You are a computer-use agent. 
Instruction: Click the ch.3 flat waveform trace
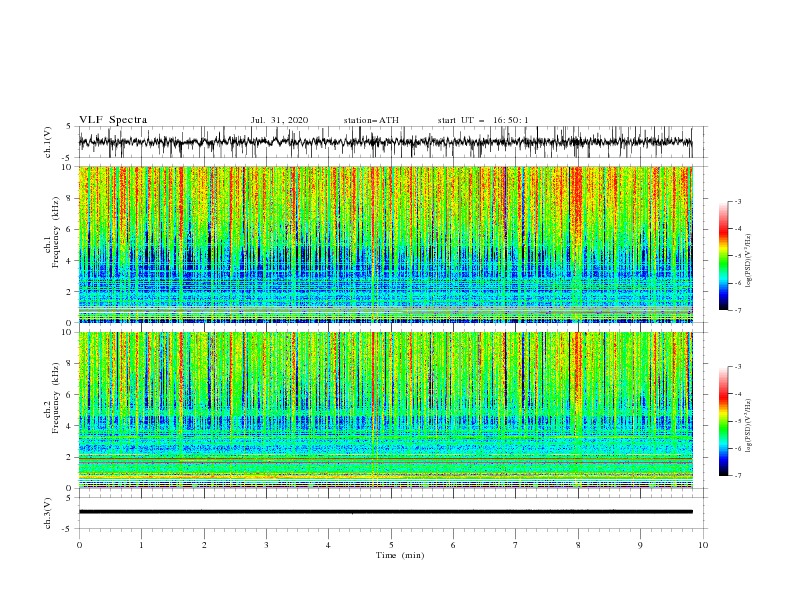coord(385,512)
